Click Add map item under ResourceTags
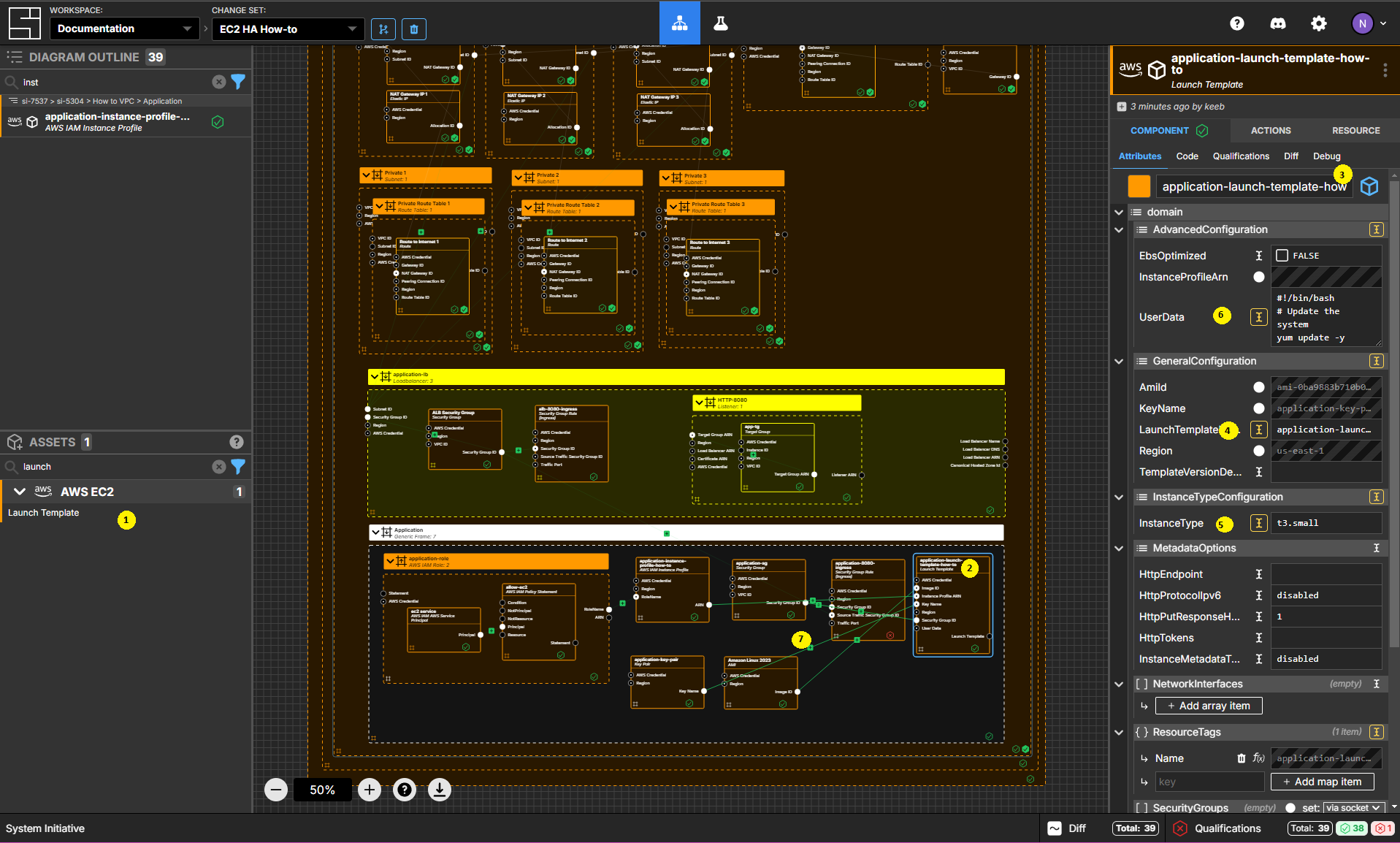 pyautogui.click(x=1322, y=782)
